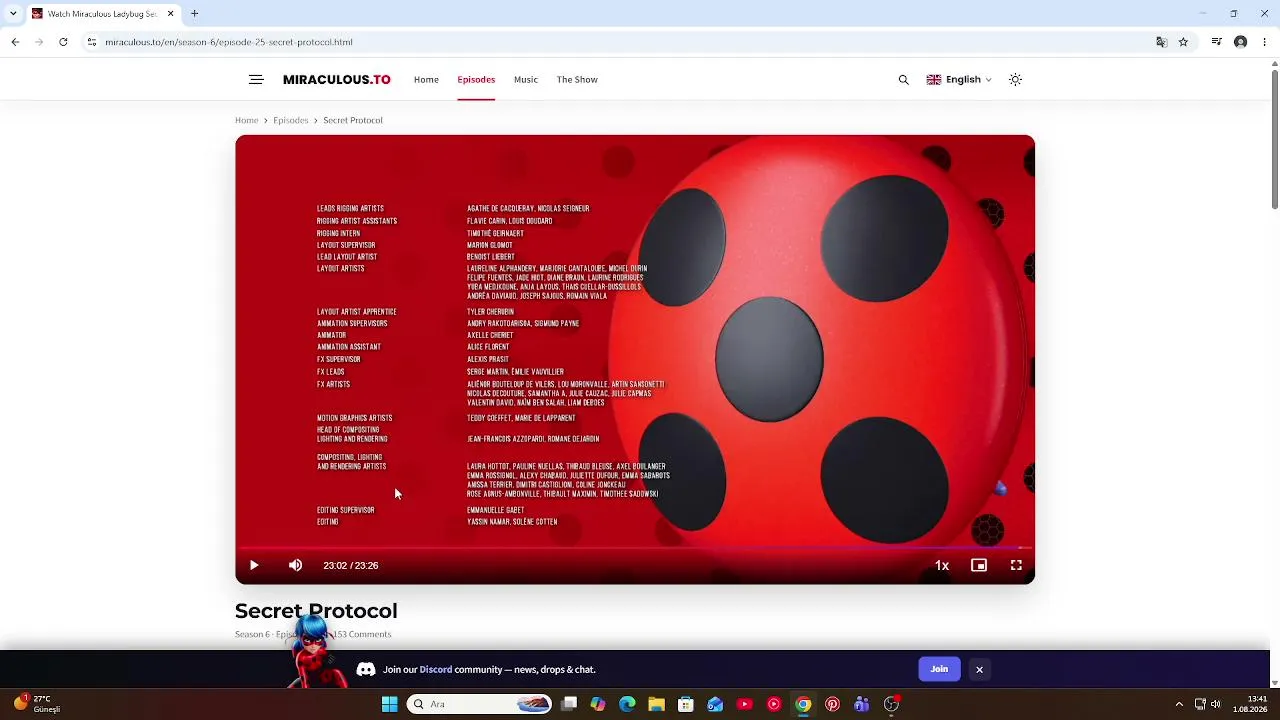
Task: Open the Chrome three-dot menu
Action: tap(1265, 42)
